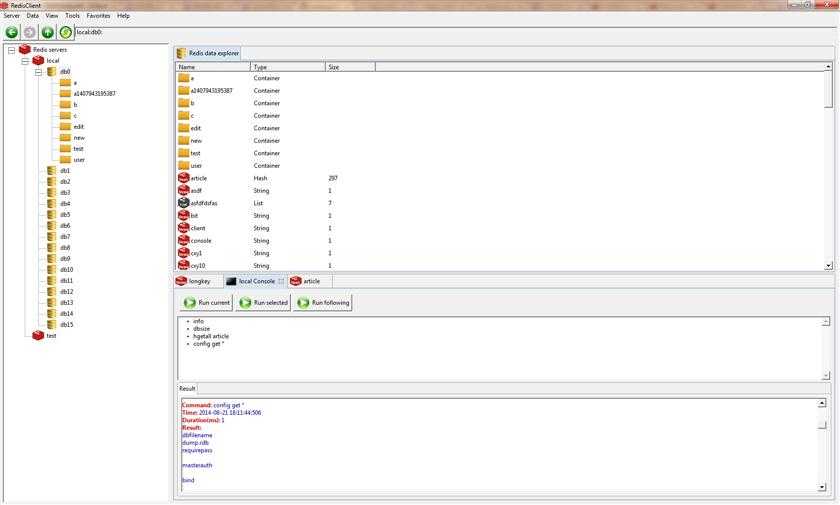Click the greyed-out Forward arrow toolbar icon
The width and height of the screenshot is (840, 505).
[30, 32]
